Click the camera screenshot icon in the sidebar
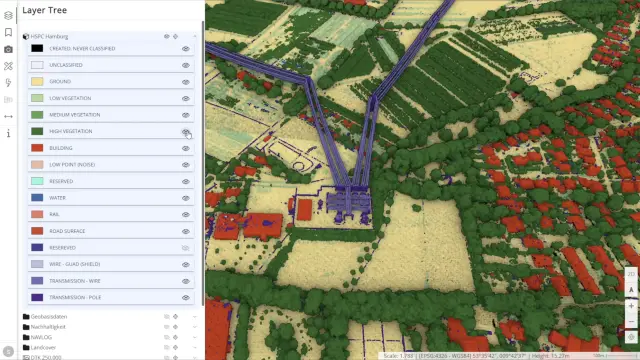The width and height of the screenshot is (640, 360). point(8,49)
